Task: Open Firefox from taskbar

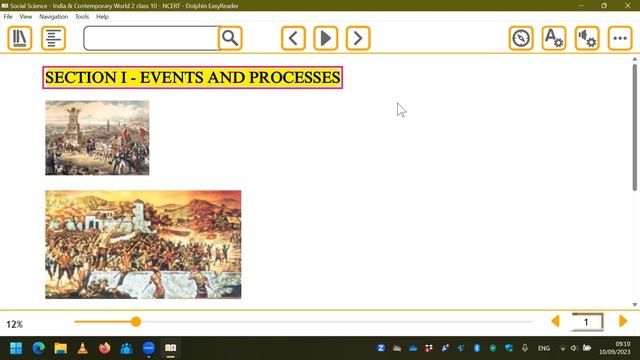Action: (x=104, y=348)
